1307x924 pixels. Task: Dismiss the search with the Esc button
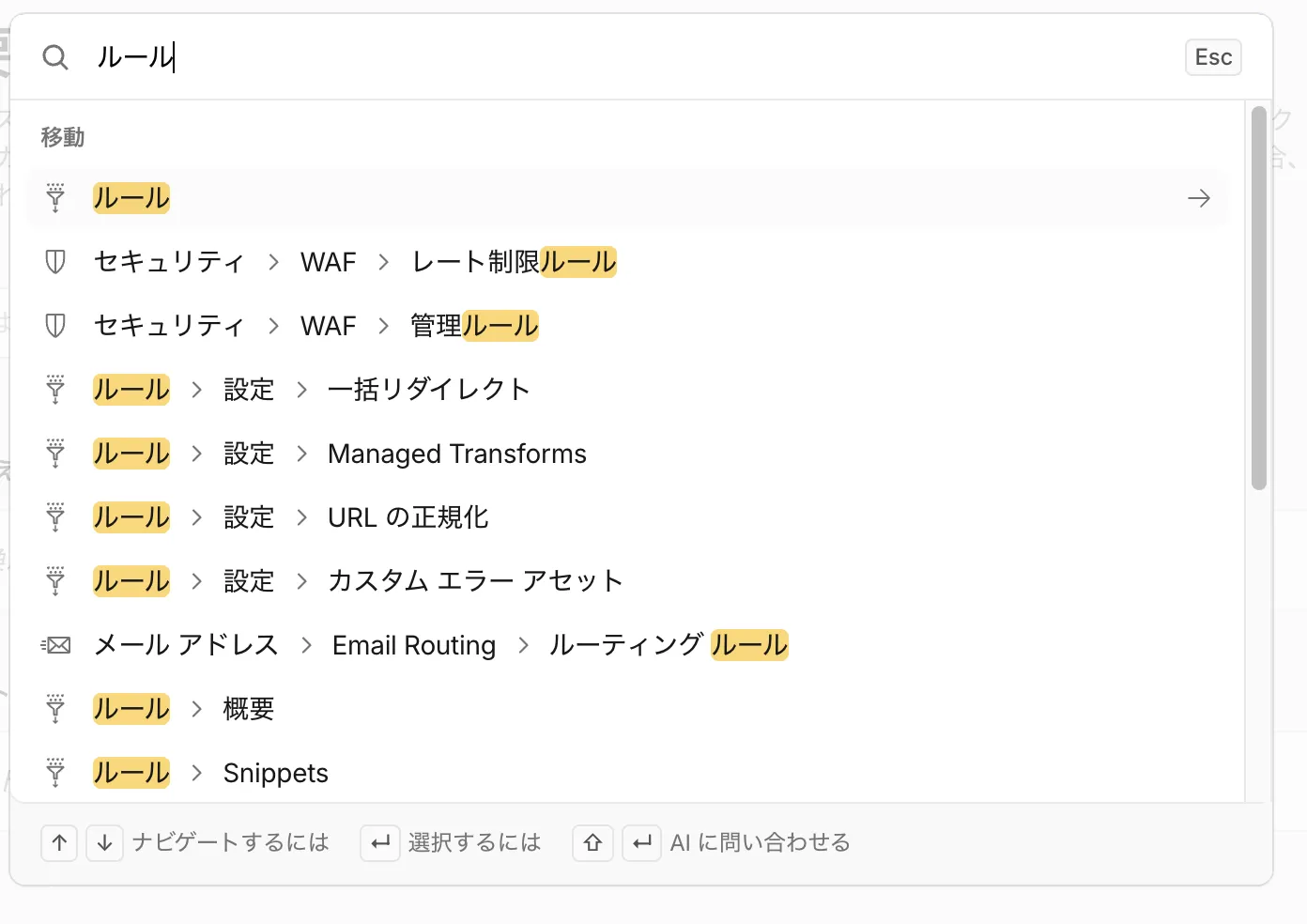point(1213,57)
